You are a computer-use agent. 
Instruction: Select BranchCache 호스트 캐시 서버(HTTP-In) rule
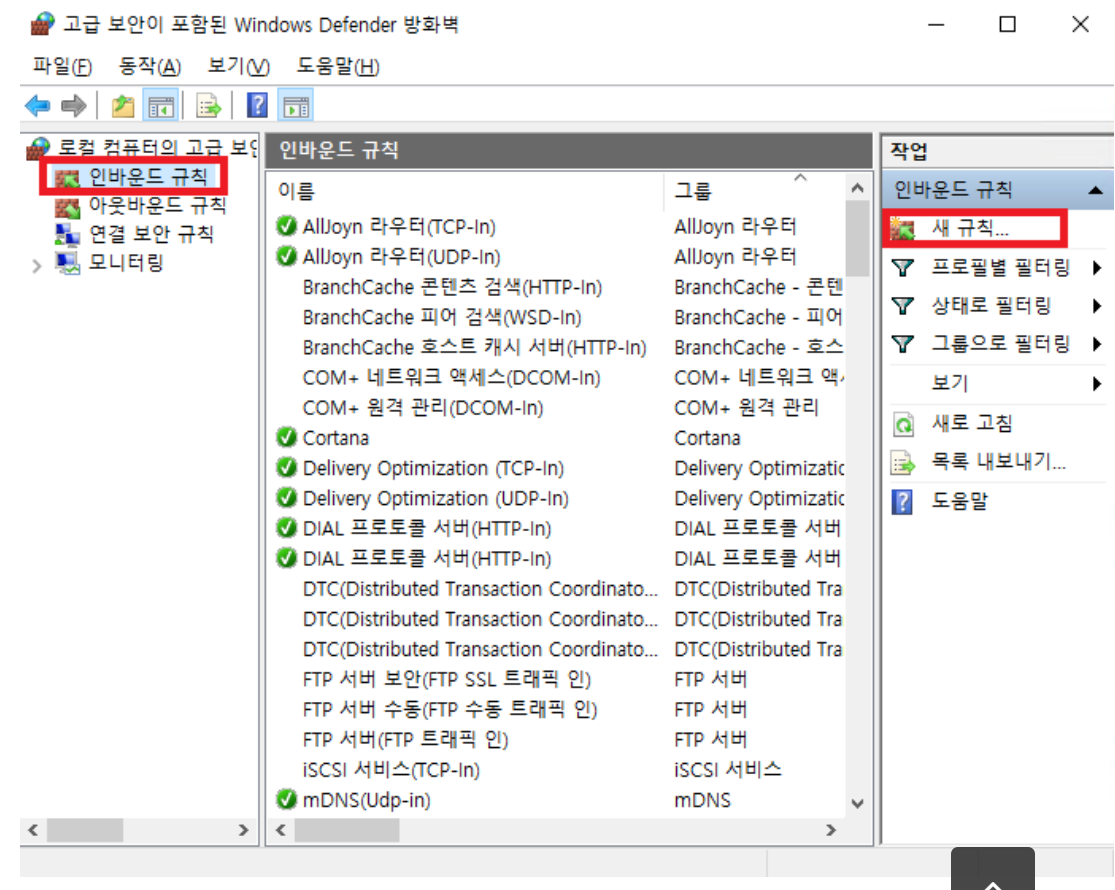click(x=474, y=347)
